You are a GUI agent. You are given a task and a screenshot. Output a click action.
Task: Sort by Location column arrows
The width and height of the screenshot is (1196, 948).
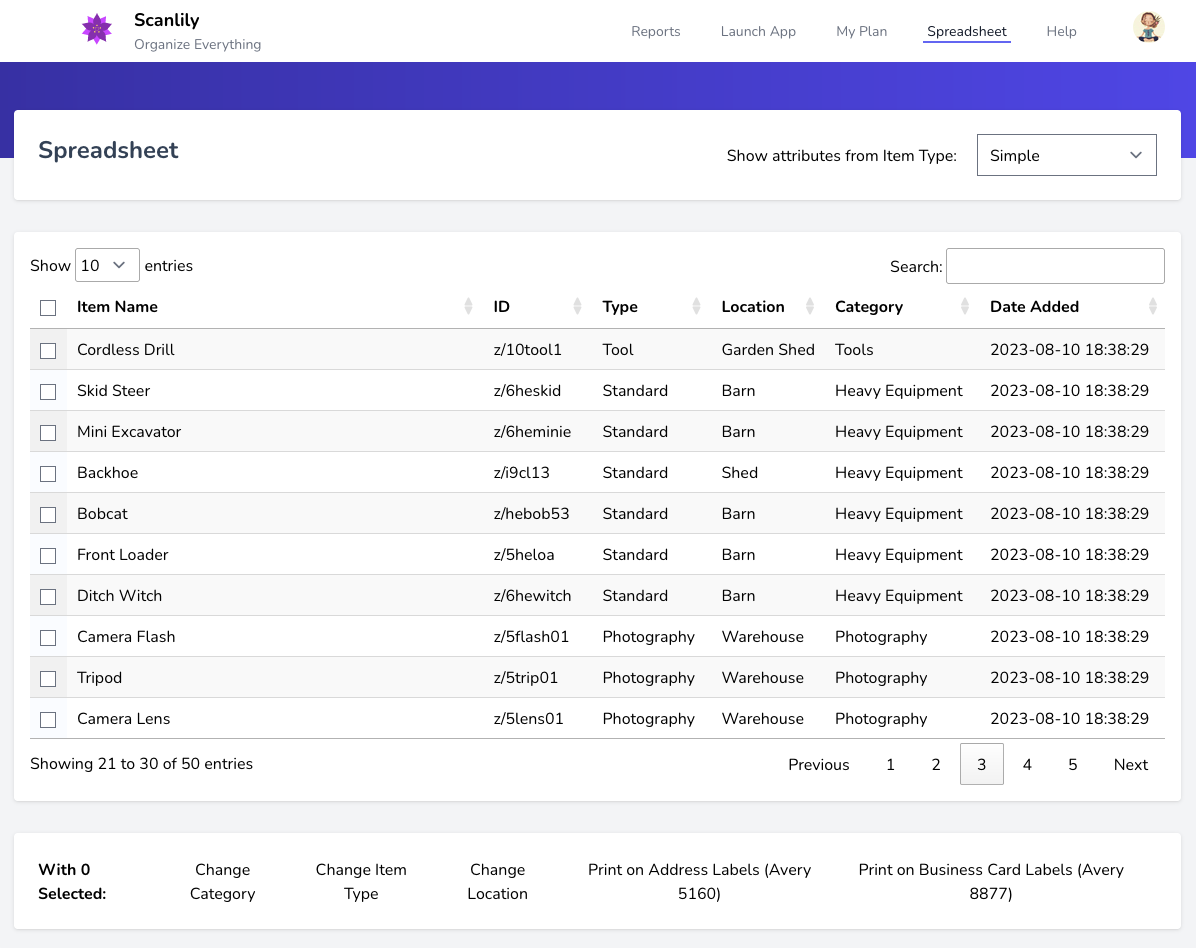coord(811,307)
